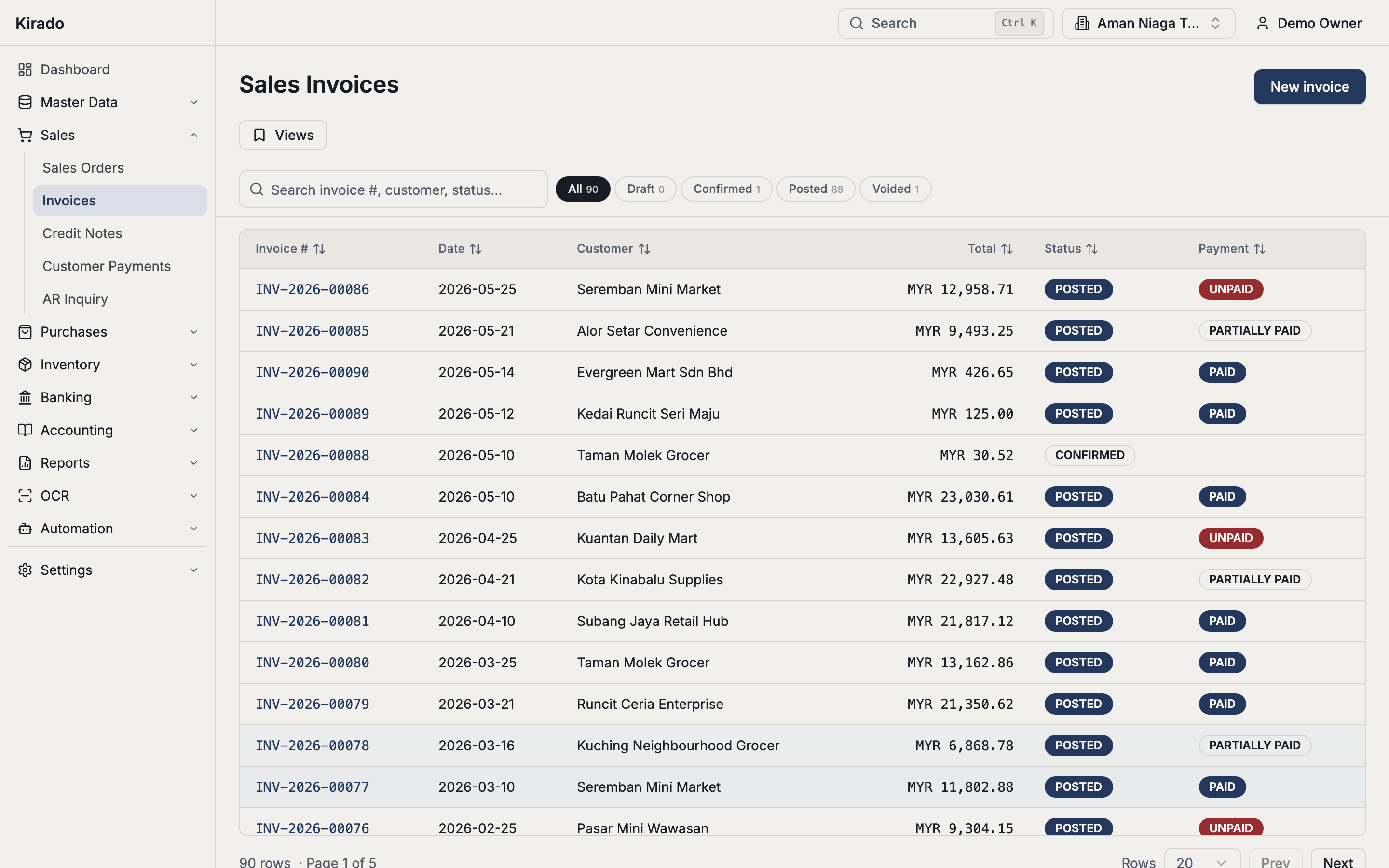This screenshot has height=868, width=1389.
Task: Expand the Banking chevron
Action: pyautogui.click(x=194, y=397)
